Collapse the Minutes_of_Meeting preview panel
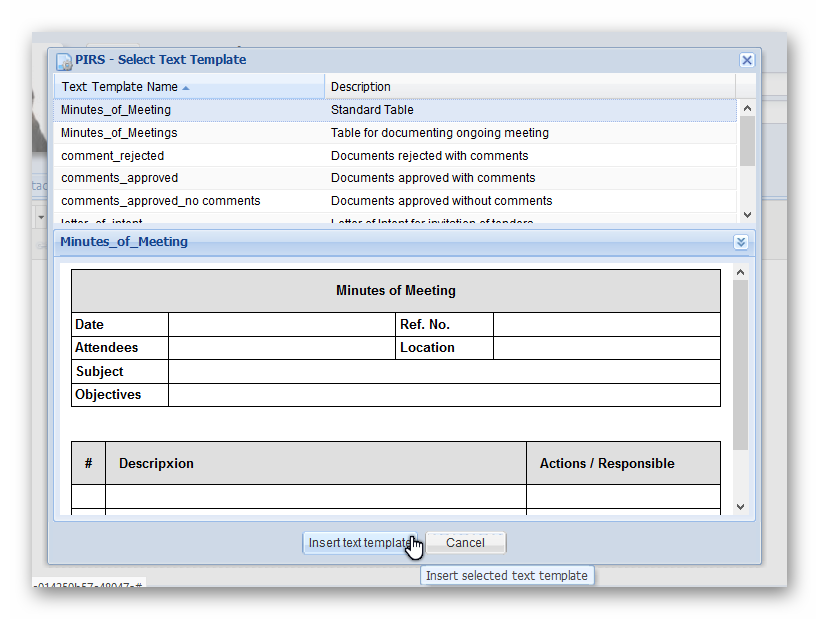The width and height of the screenshot is (819, 619). tap(740, 242)
